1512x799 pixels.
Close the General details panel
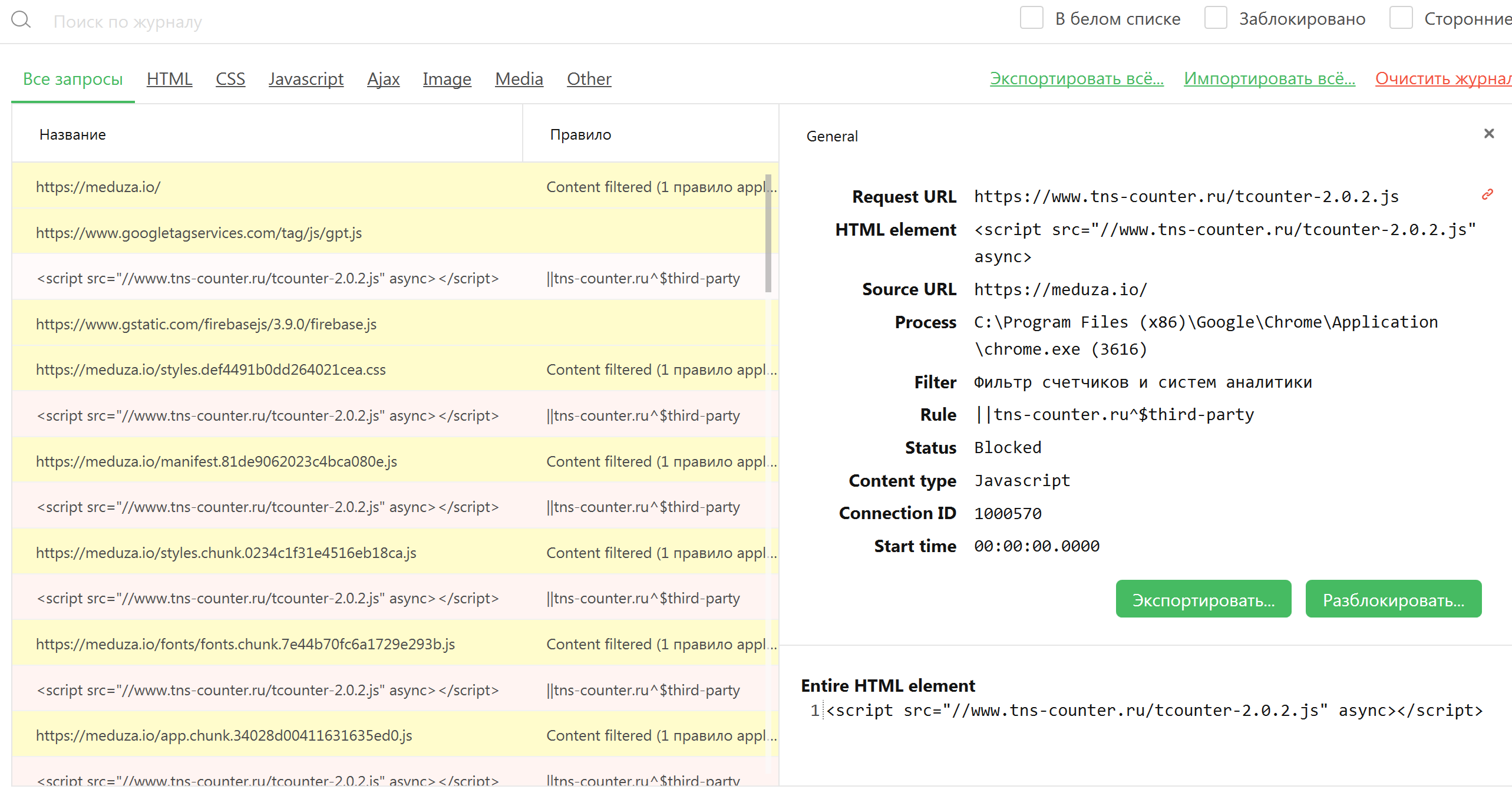[x=1490, y=134]
